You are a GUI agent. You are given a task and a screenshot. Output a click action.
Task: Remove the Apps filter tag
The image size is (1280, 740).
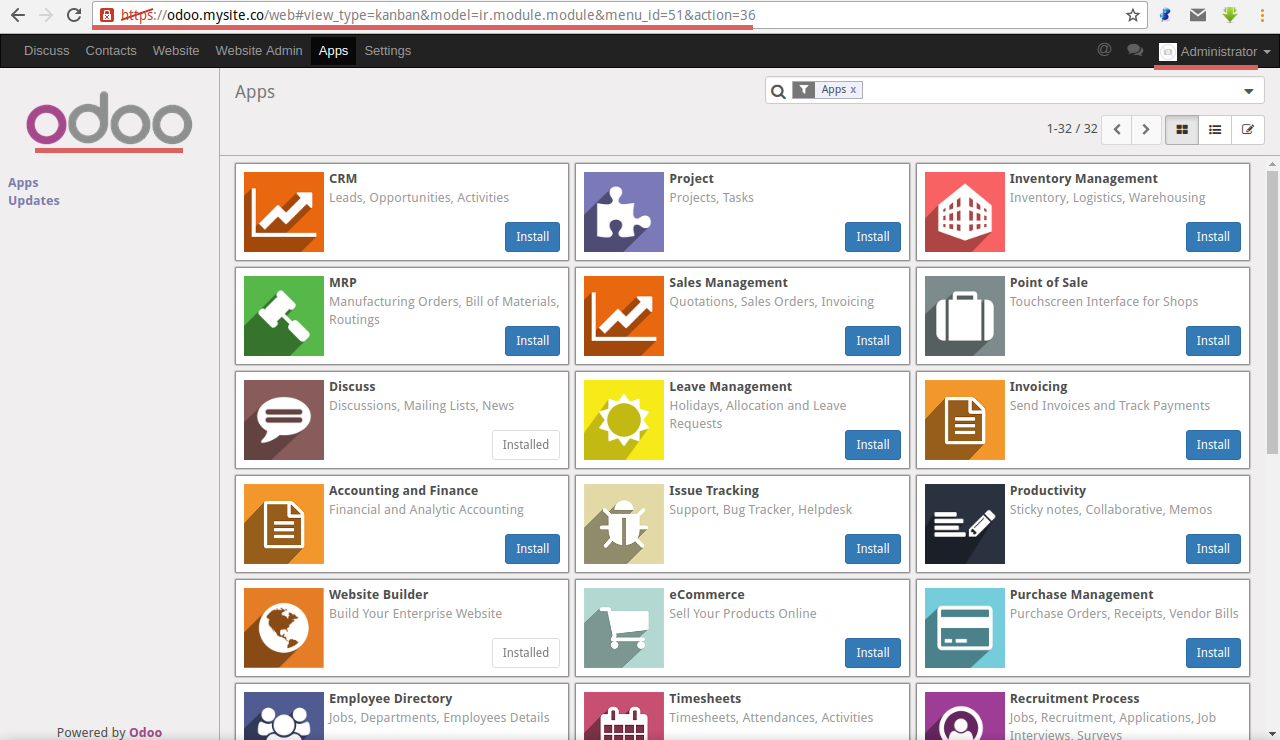point(853,90)
